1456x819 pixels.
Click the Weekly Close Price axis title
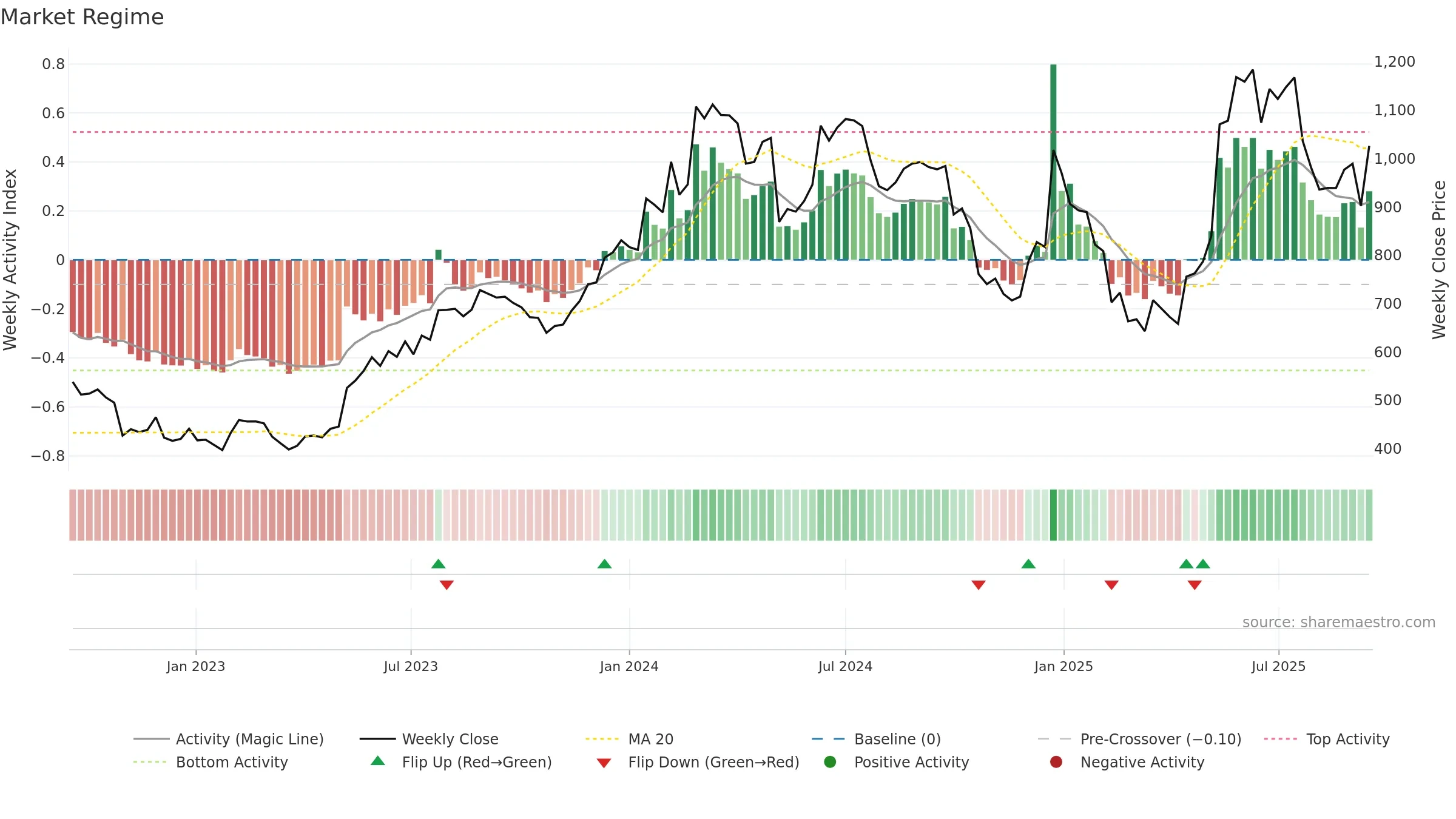[1439, 260]
